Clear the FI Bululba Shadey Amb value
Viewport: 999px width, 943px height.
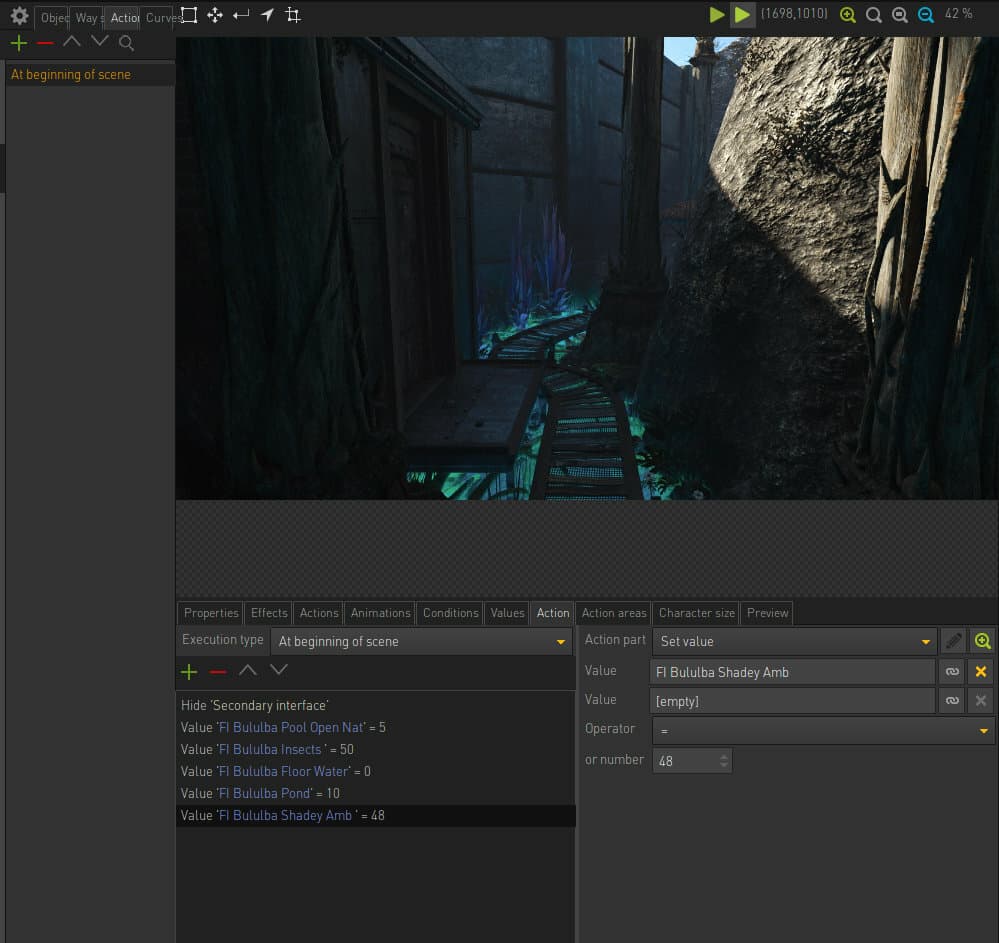coord(981,672)
